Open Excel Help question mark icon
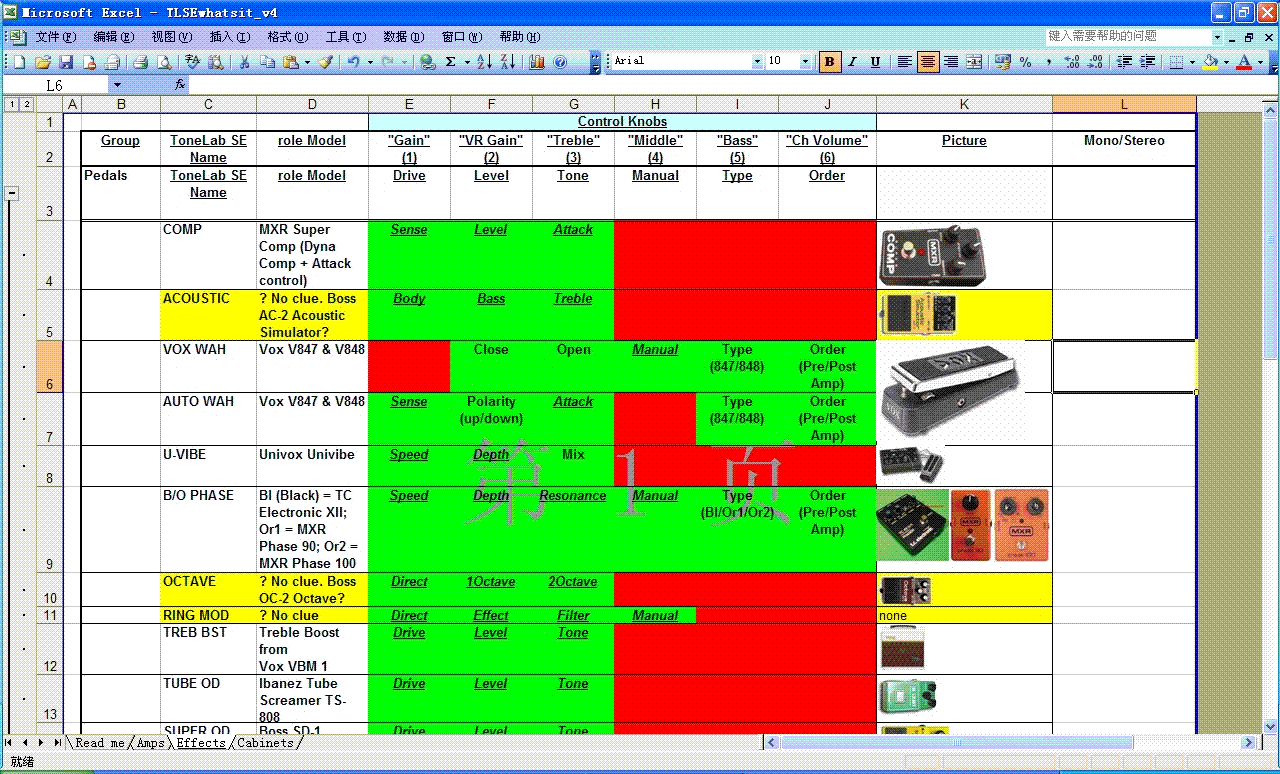This screenshot has height=774, width=1280. pyautogui.click(x=560, y=62)
